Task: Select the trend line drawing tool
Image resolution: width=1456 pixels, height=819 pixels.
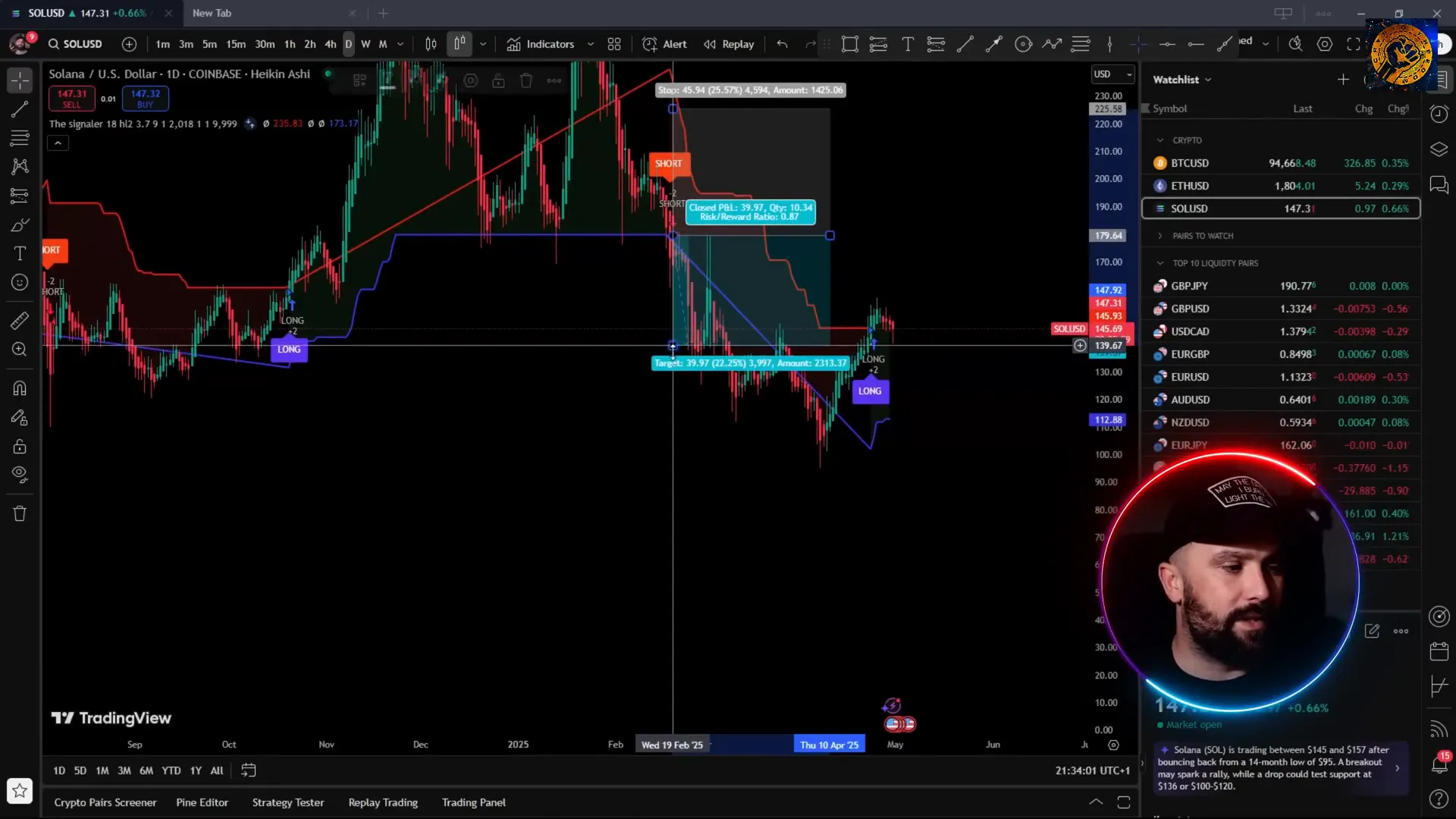Action: tap(20, 109)
